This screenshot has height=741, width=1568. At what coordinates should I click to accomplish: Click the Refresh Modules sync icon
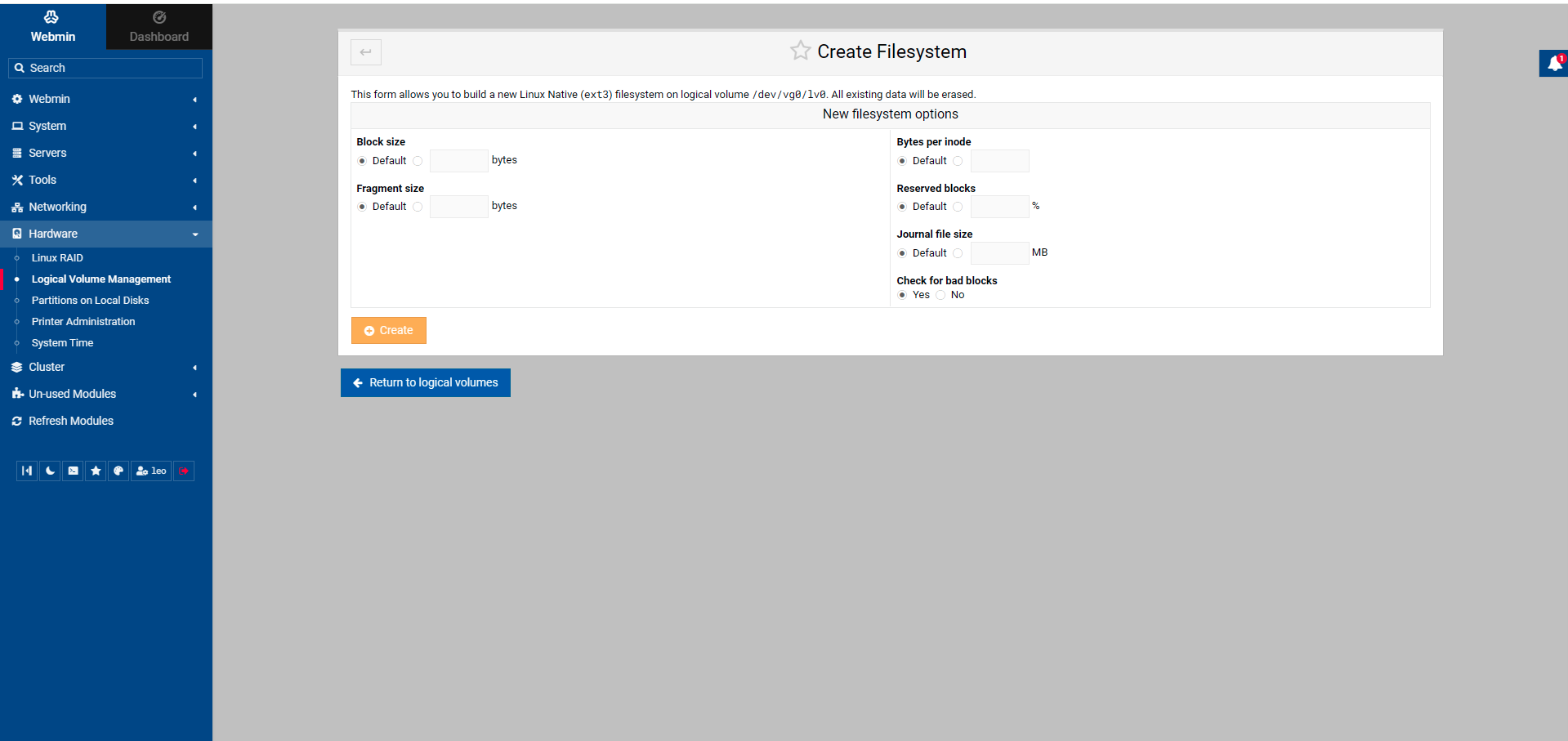17,421
